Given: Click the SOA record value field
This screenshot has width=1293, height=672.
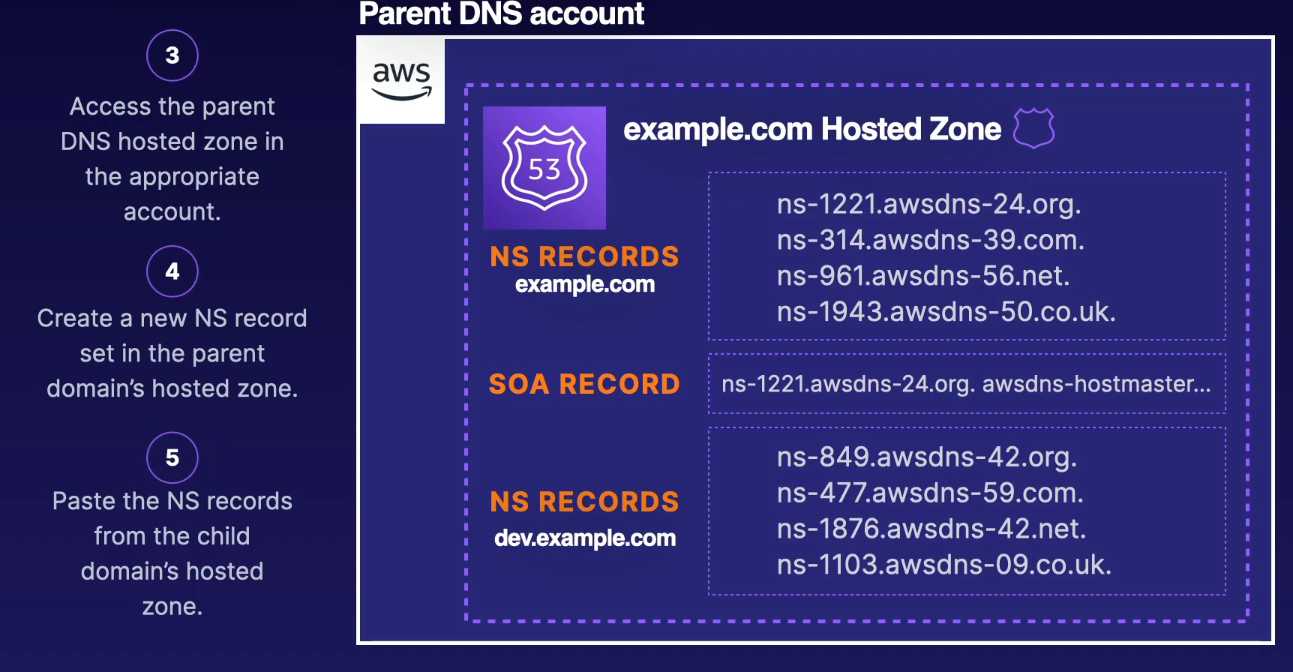Looking at the screenshot, I should pyautogui.click(x=966, y=382).
